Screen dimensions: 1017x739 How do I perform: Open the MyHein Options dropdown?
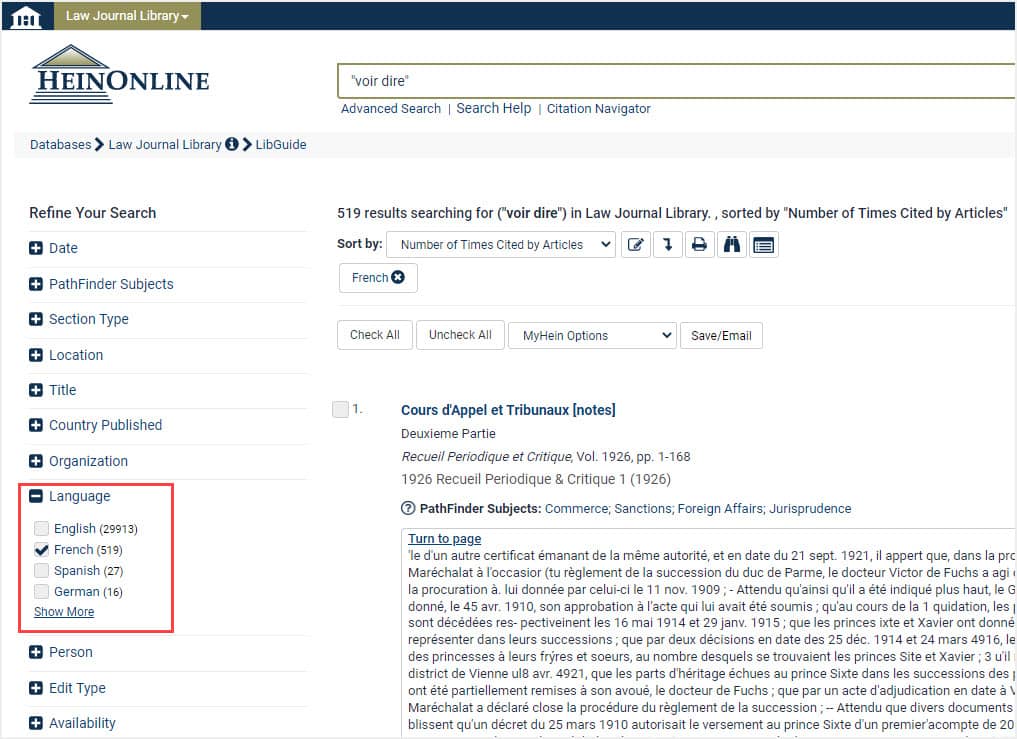coord(592,335)
